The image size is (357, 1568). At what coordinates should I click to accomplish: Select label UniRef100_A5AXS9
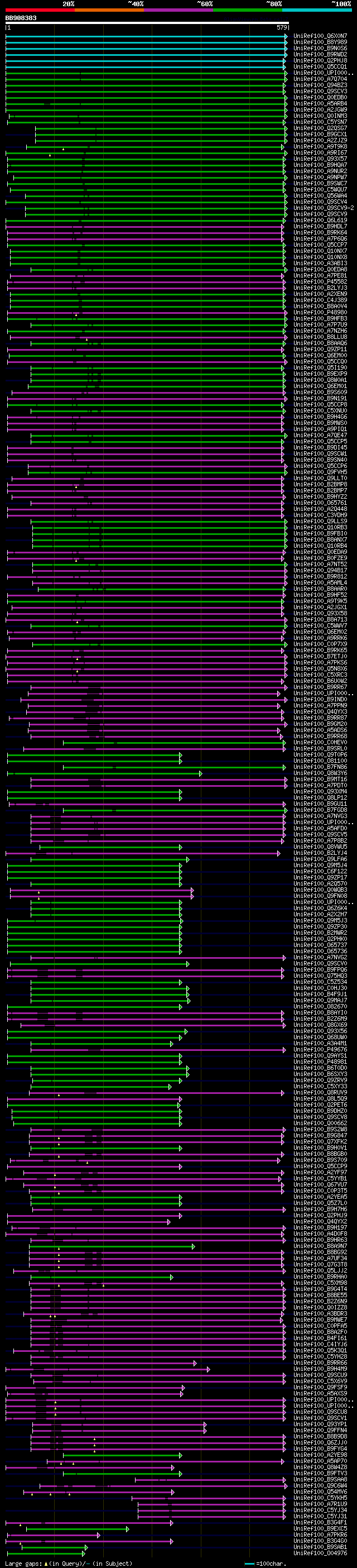click(x=321, y=1393)
